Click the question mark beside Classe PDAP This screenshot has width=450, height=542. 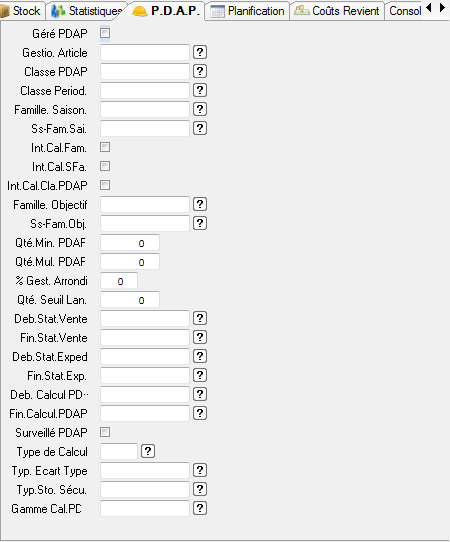[x=200, y=72]
